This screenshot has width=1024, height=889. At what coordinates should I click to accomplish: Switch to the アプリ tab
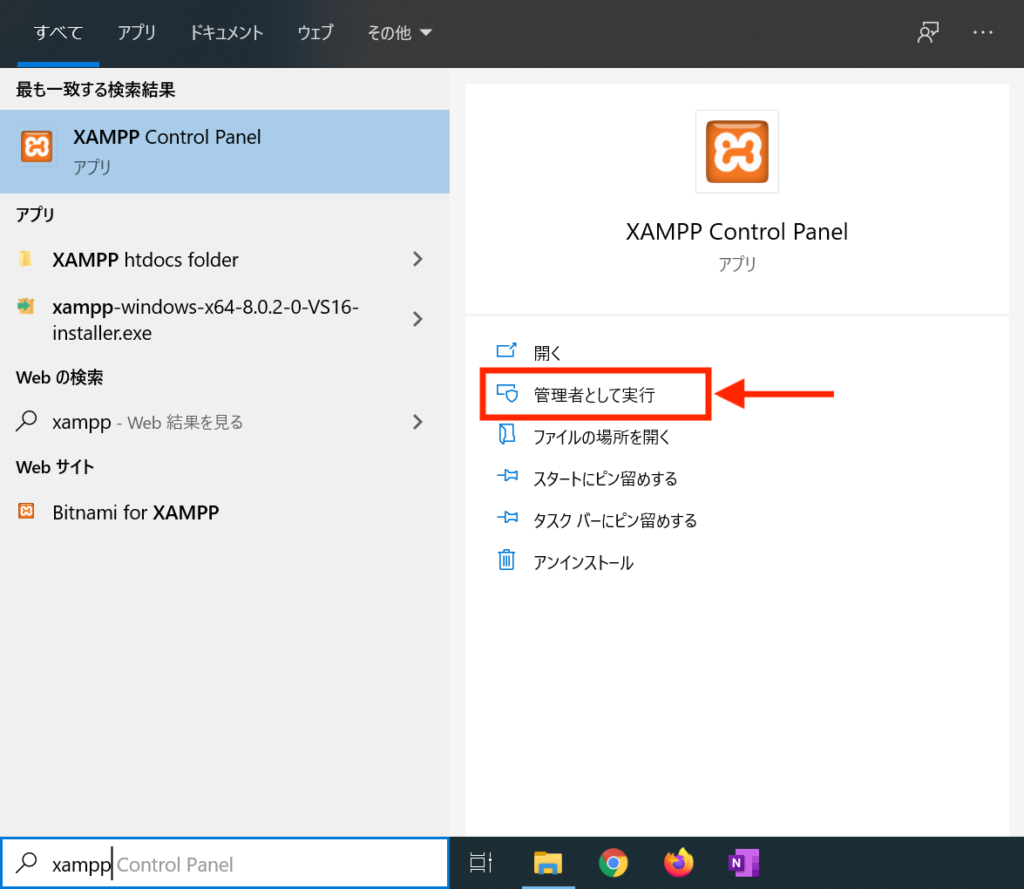click(137, 32)
